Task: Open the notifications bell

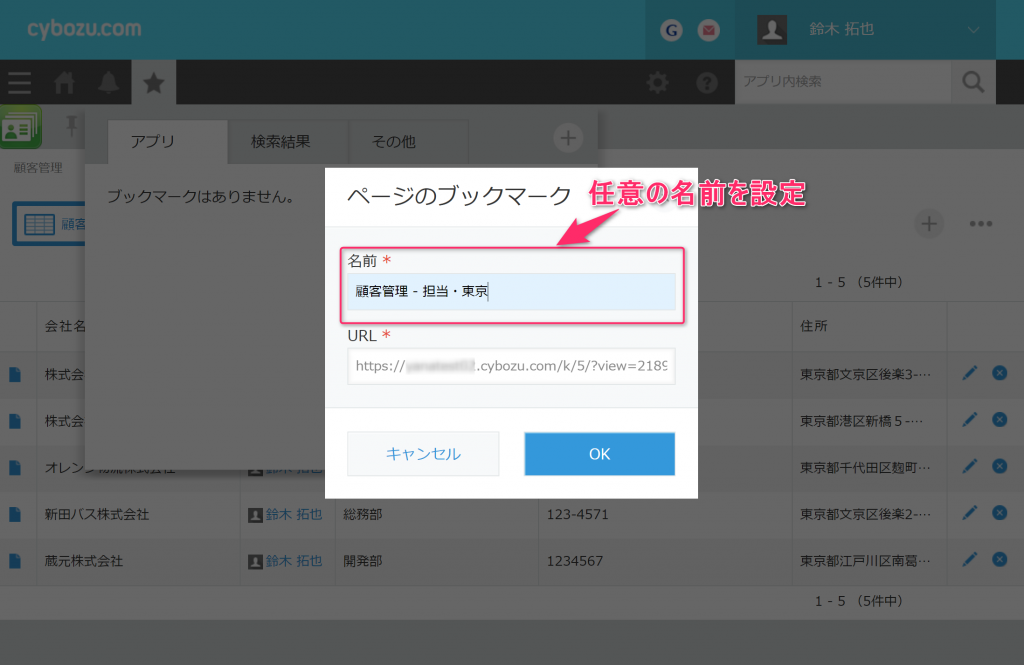Action: click(x=108, y=83)
